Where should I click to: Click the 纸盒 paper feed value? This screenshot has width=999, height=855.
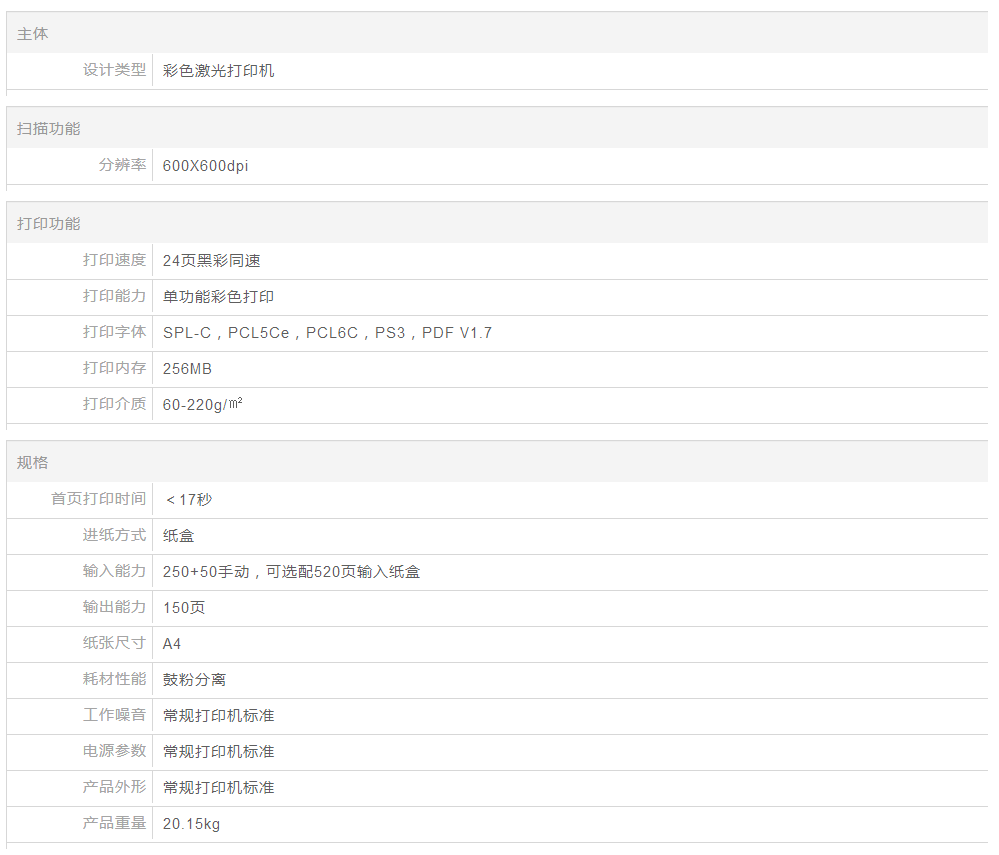[179, 536]
